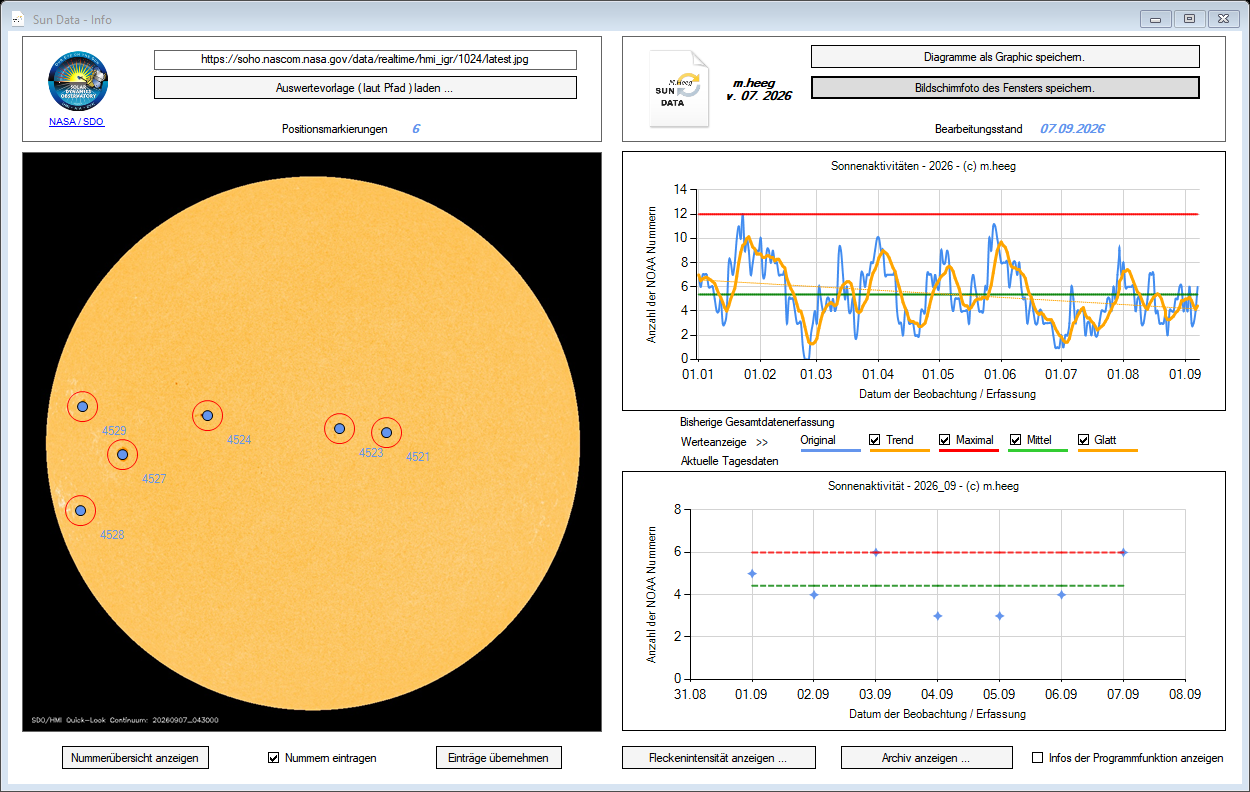Click Nummerübersicht anzeigen button
Viewport: 1250px width, 792px height.
click(135, 758)
